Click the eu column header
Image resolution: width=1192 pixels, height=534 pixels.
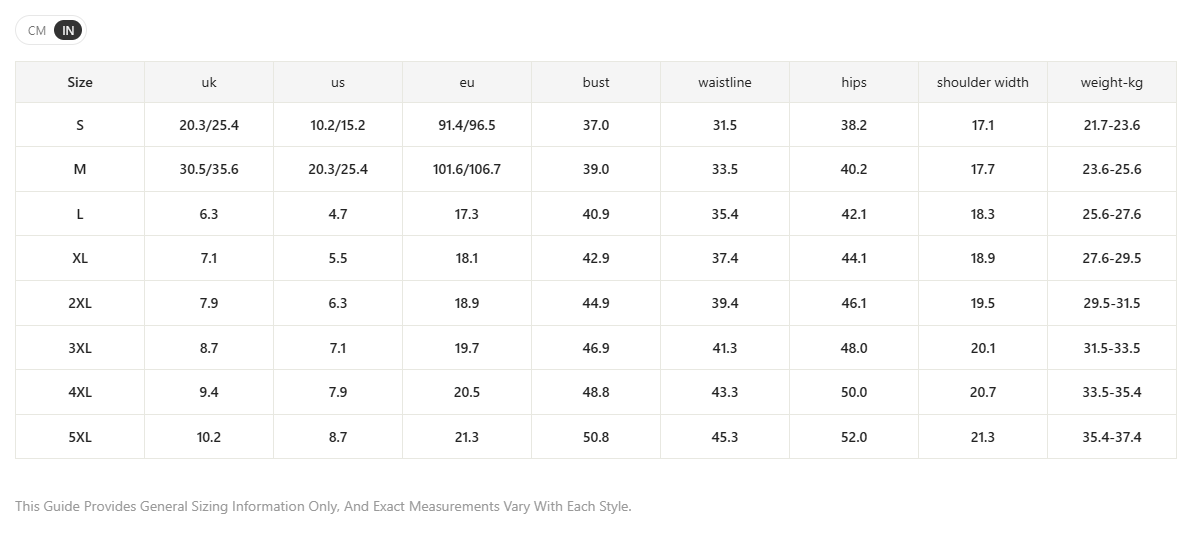click(467, 82)
